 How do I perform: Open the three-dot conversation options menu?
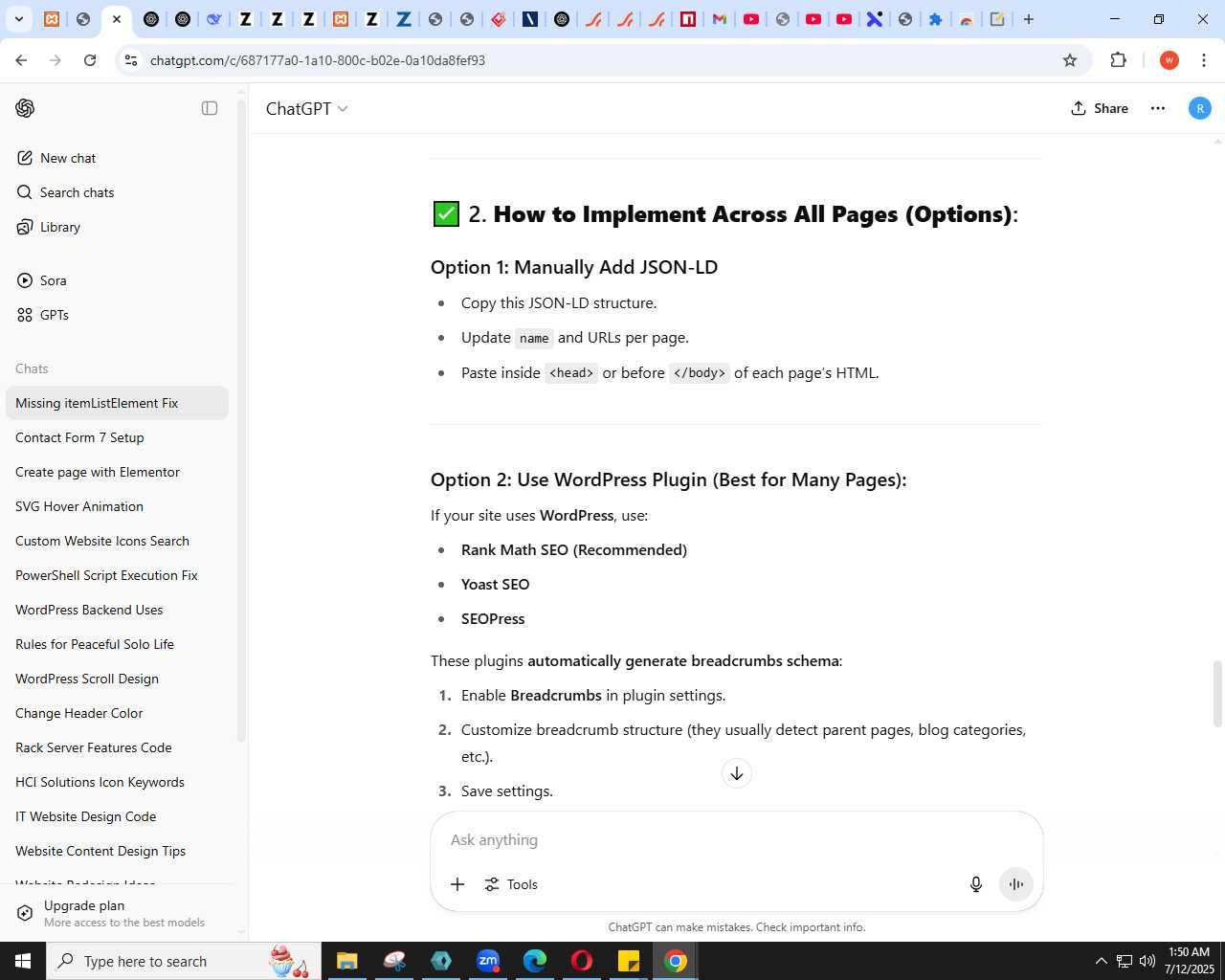1158,108
